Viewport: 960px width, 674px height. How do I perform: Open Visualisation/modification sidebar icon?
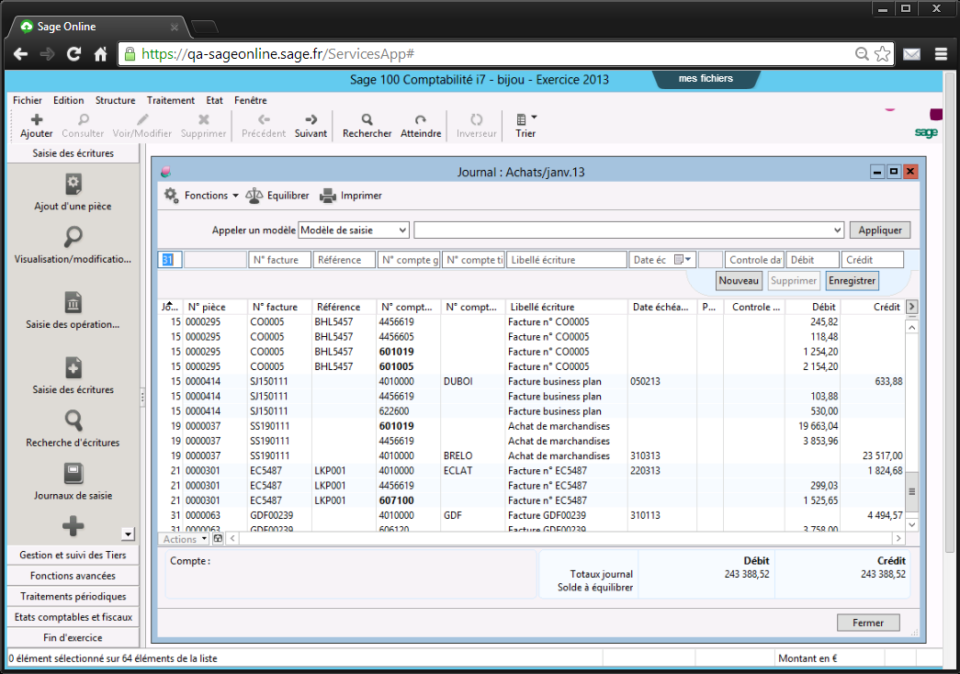coord(73,237)
